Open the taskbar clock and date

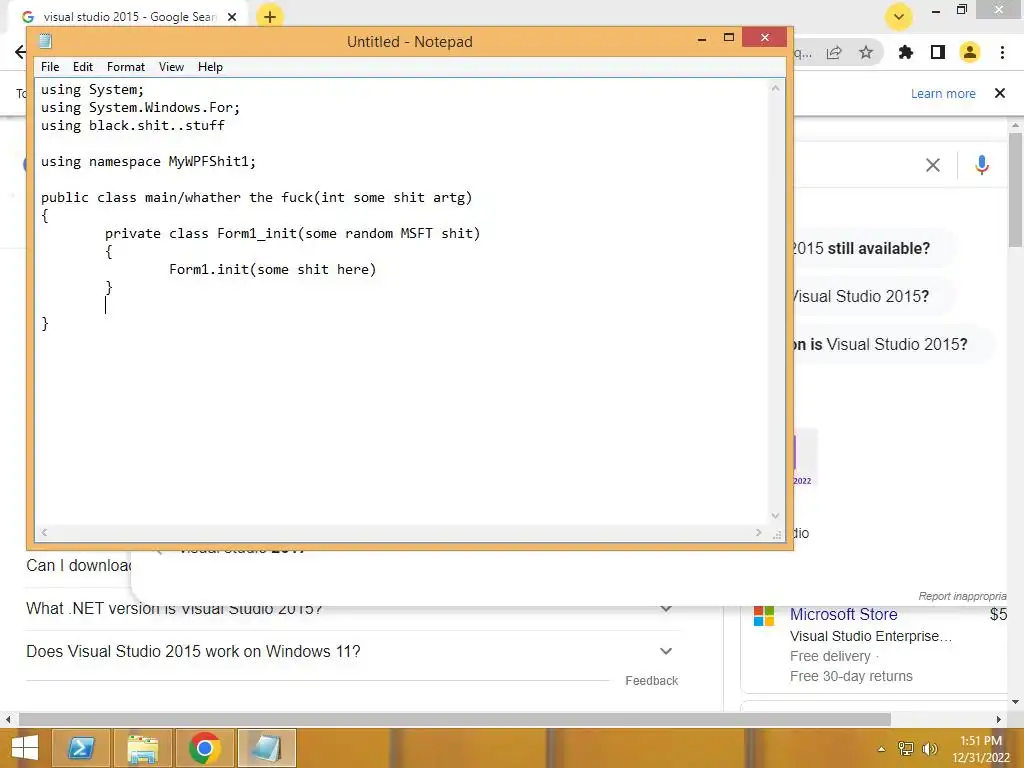[981, 749]
